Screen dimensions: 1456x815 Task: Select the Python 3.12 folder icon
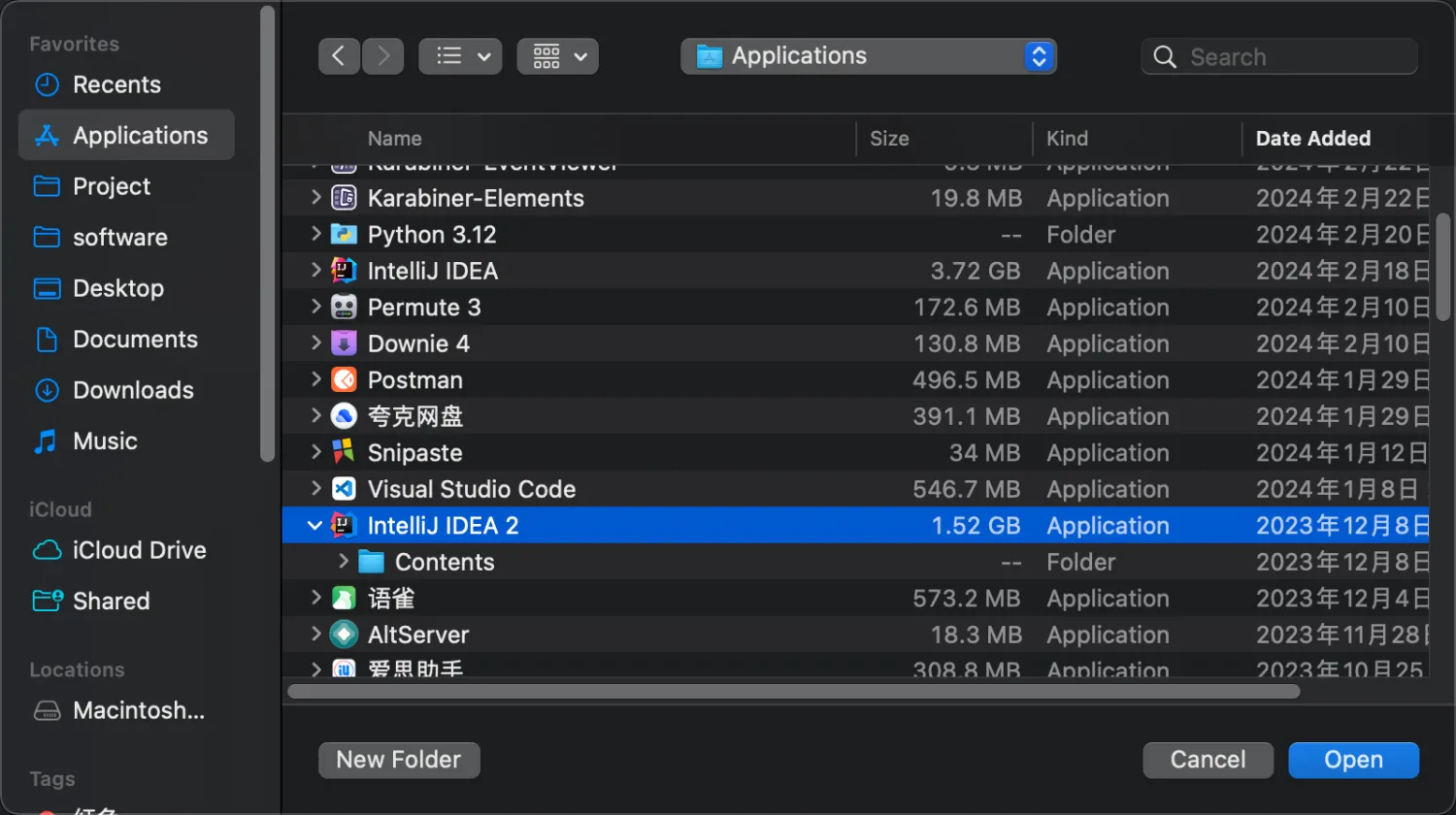click(344, 234)
